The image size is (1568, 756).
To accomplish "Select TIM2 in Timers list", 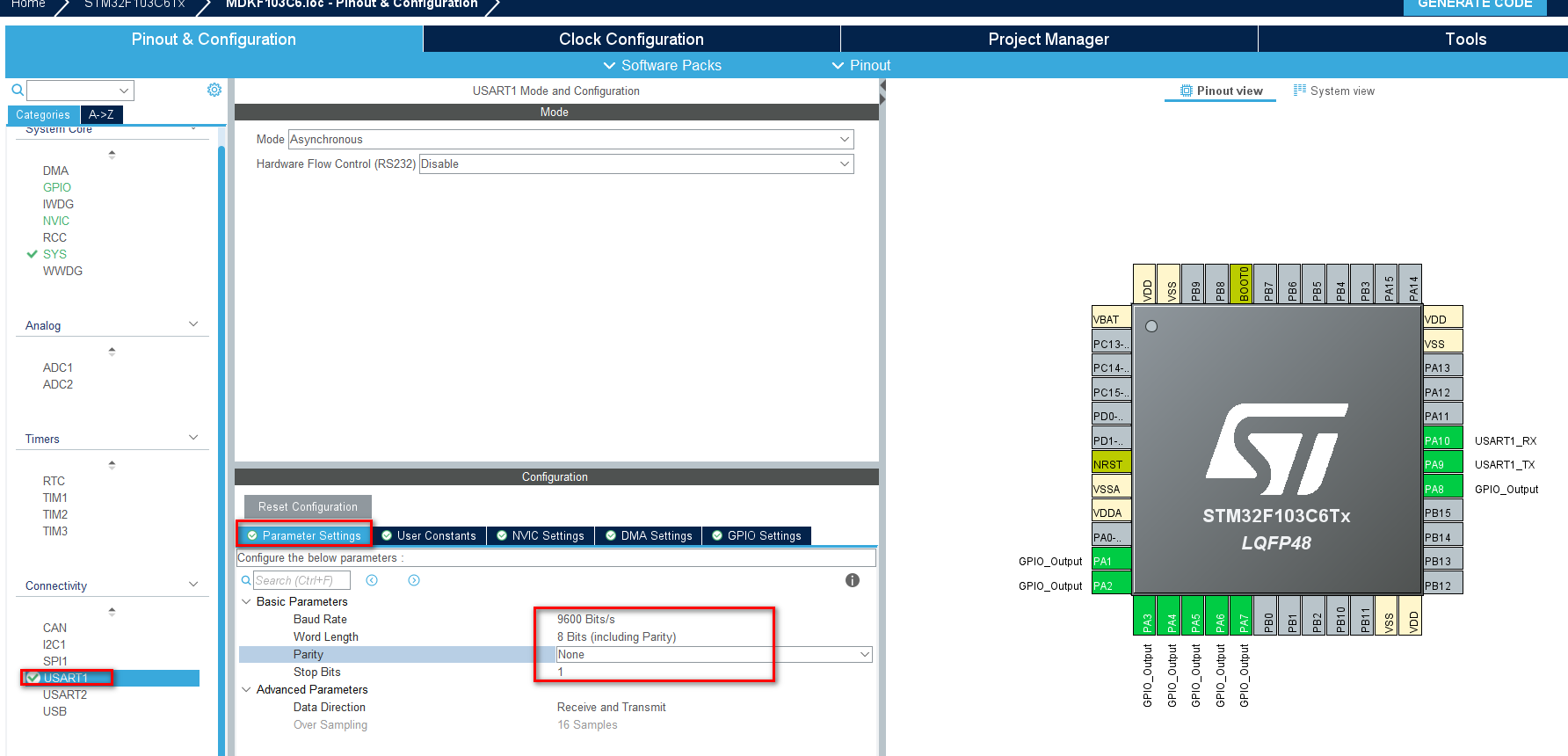I will [55, 514].
